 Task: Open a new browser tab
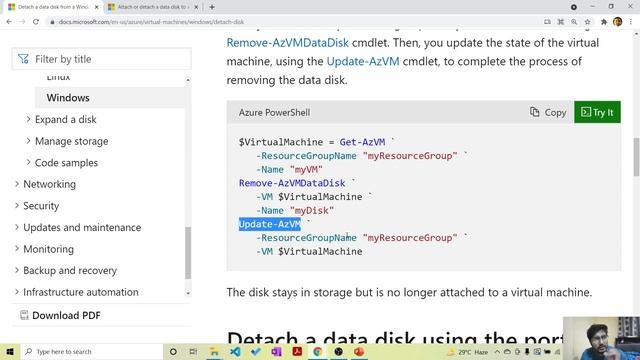(x=212, y=7)
